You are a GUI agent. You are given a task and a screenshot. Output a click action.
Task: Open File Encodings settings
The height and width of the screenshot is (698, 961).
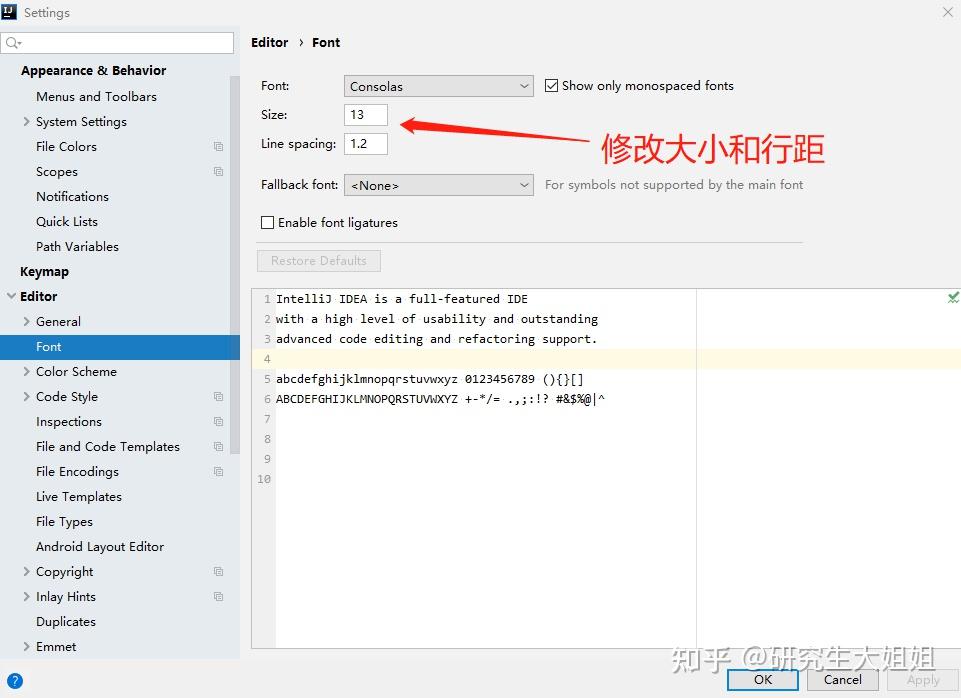[77, 472]
